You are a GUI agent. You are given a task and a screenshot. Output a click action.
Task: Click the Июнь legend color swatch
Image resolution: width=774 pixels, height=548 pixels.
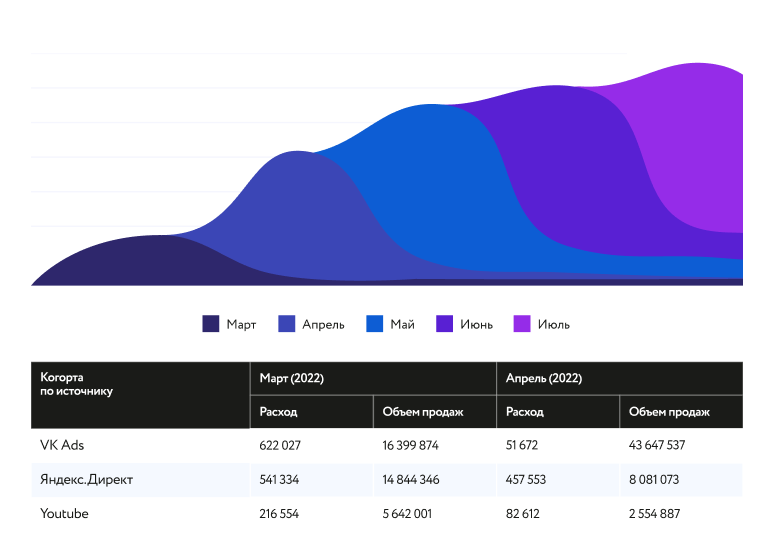(x=445, y=324)
